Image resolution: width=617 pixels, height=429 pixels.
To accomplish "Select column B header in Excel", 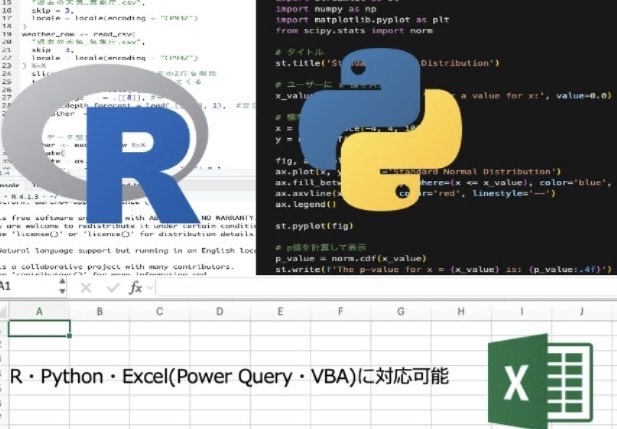I will coord(100,311).
